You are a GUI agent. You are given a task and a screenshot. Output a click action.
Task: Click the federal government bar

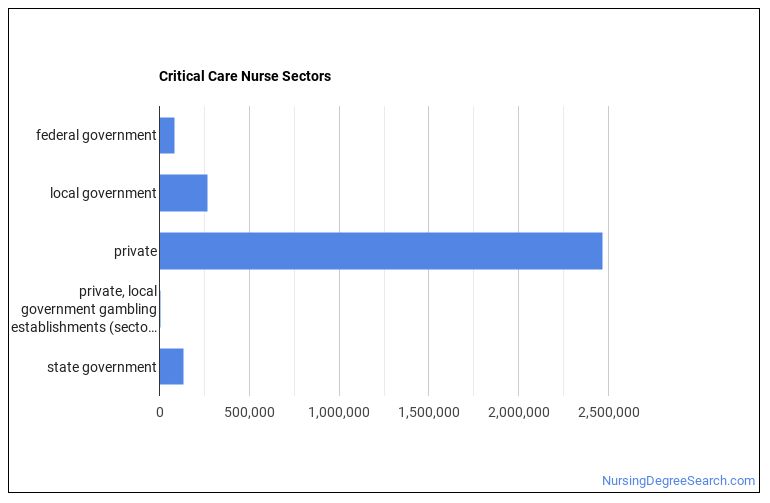167,135
